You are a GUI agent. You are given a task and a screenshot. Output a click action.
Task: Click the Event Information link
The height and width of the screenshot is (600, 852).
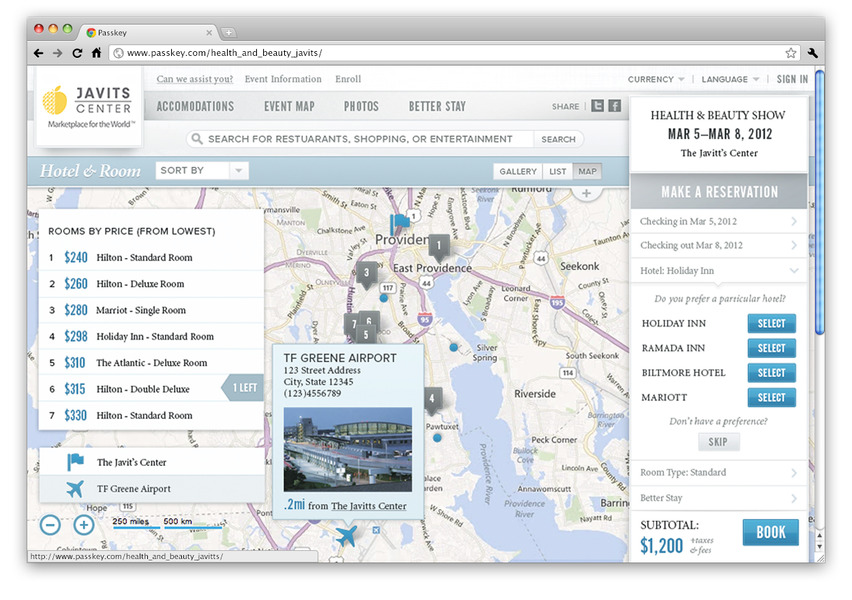tap(283, 79)
